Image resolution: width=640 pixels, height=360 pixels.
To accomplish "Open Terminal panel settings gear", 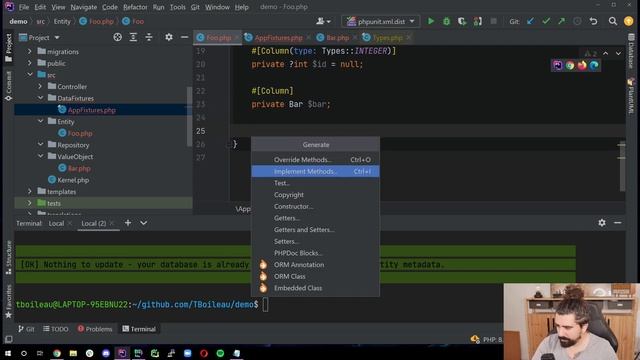I will pyautogui.click(x=602, y=223).
